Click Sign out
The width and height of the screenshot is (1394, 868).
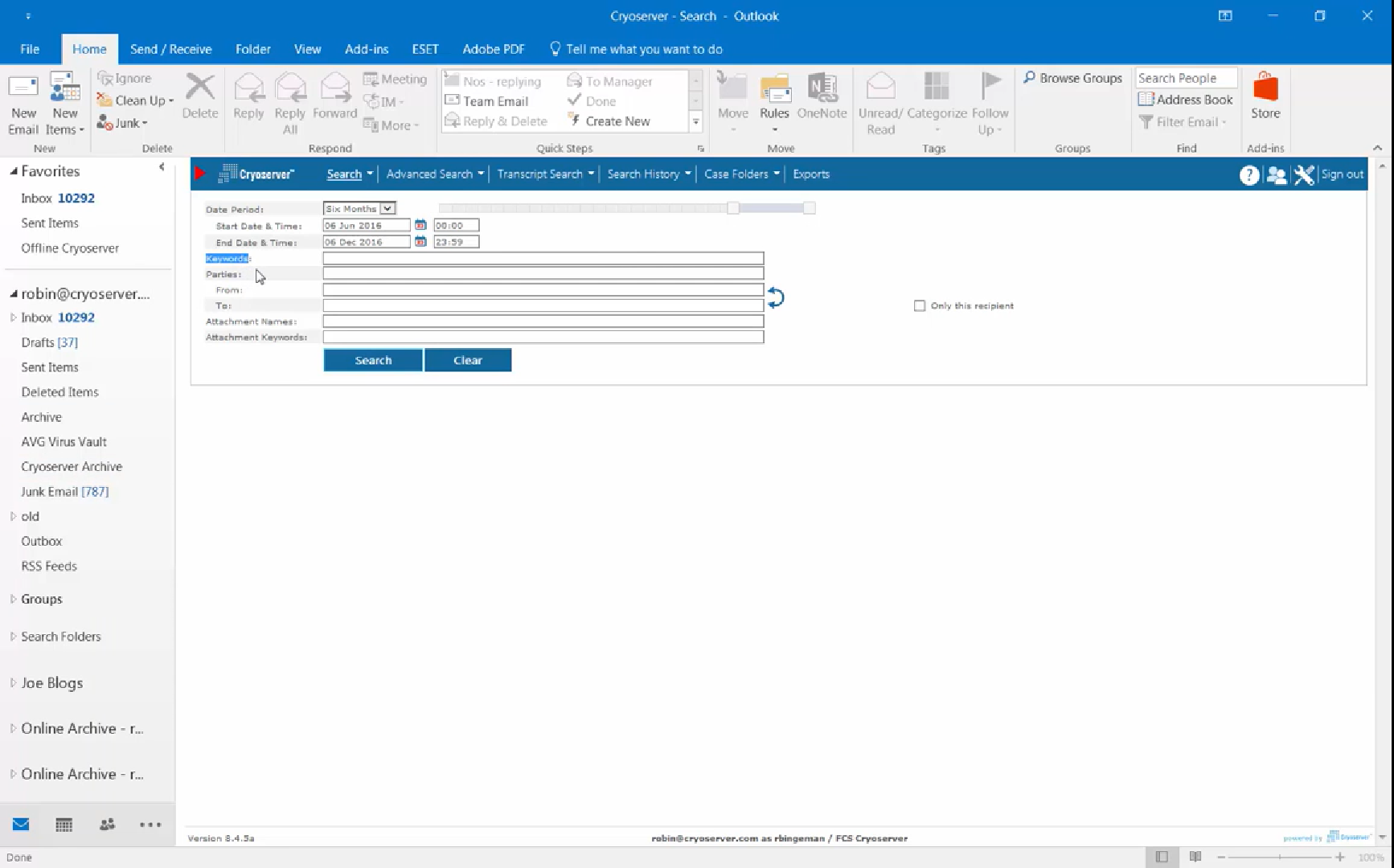pyautogui.click(x=1342, y=174)
